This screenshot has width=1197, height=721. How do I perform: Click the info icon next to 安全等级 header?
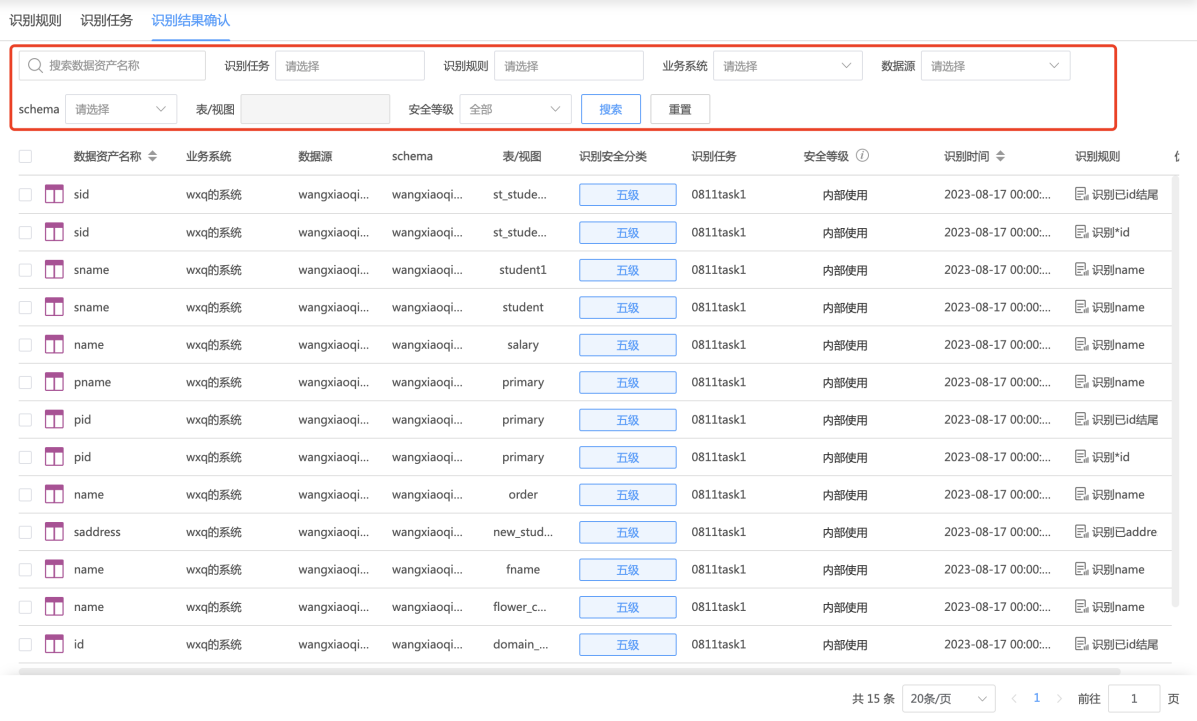tap(862, 156)
